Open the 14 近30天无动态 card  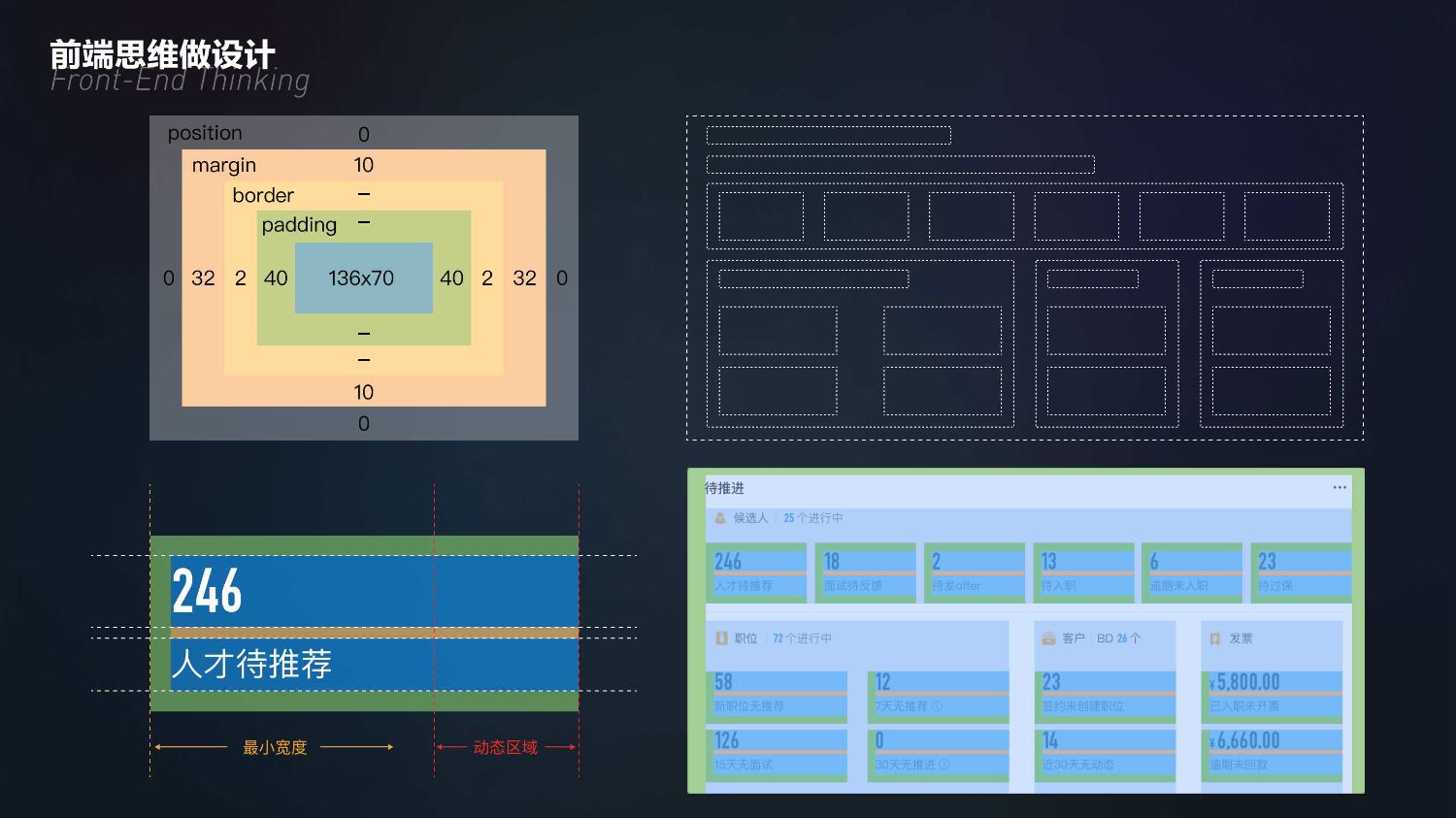[1105, 753]
